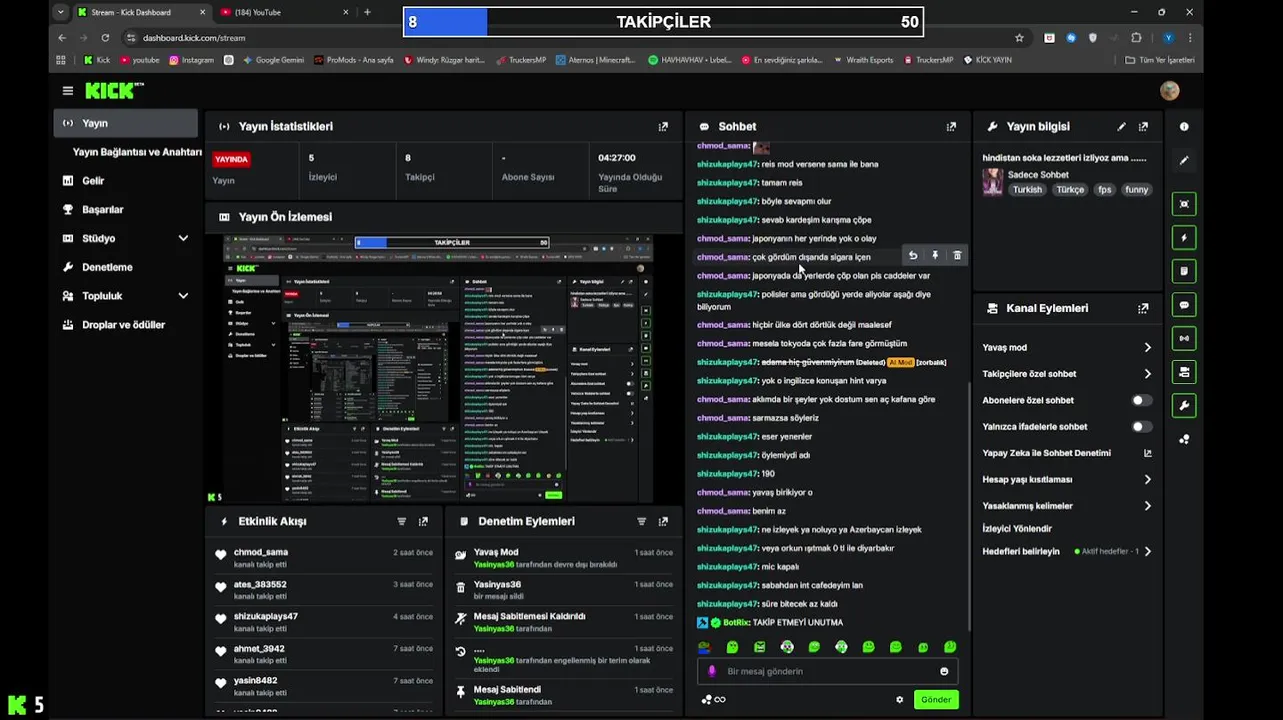The height and width of the screenshot is (720, 1283).
Task: Toggle the document moderation widget icon
Action: 1184,271
